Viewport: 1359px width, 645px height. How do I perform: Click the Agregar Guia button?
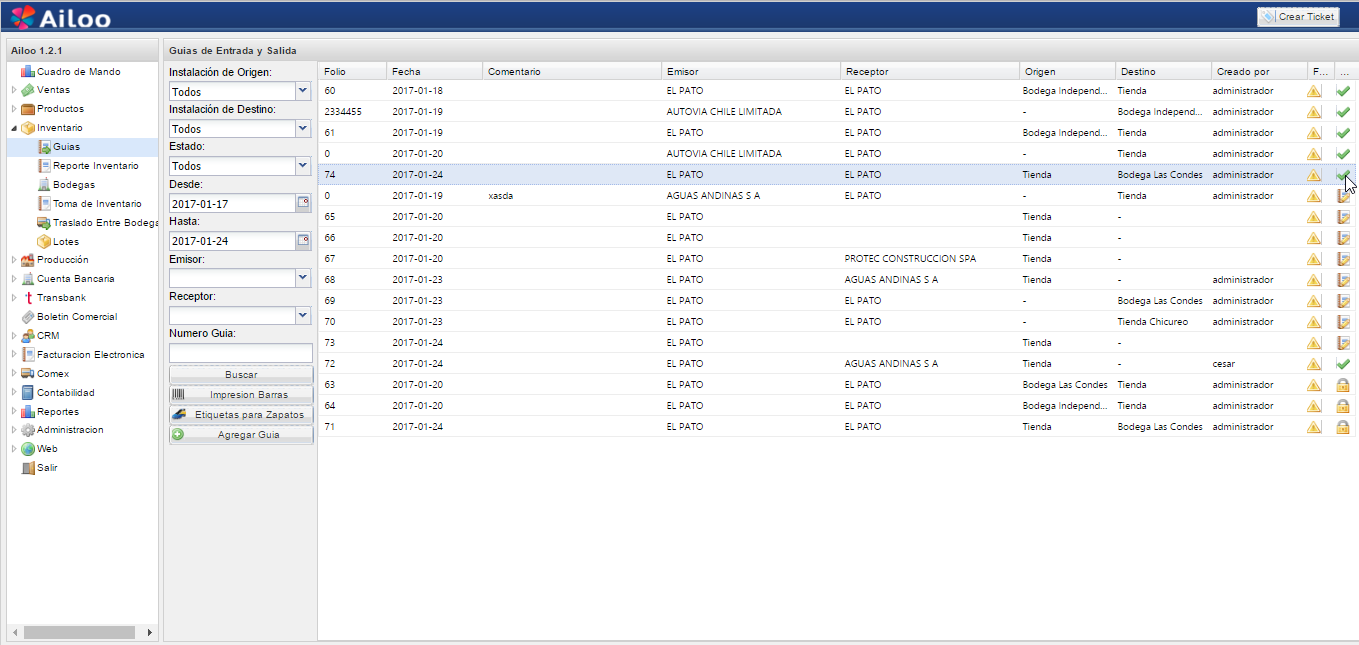(x=241, y=435)
